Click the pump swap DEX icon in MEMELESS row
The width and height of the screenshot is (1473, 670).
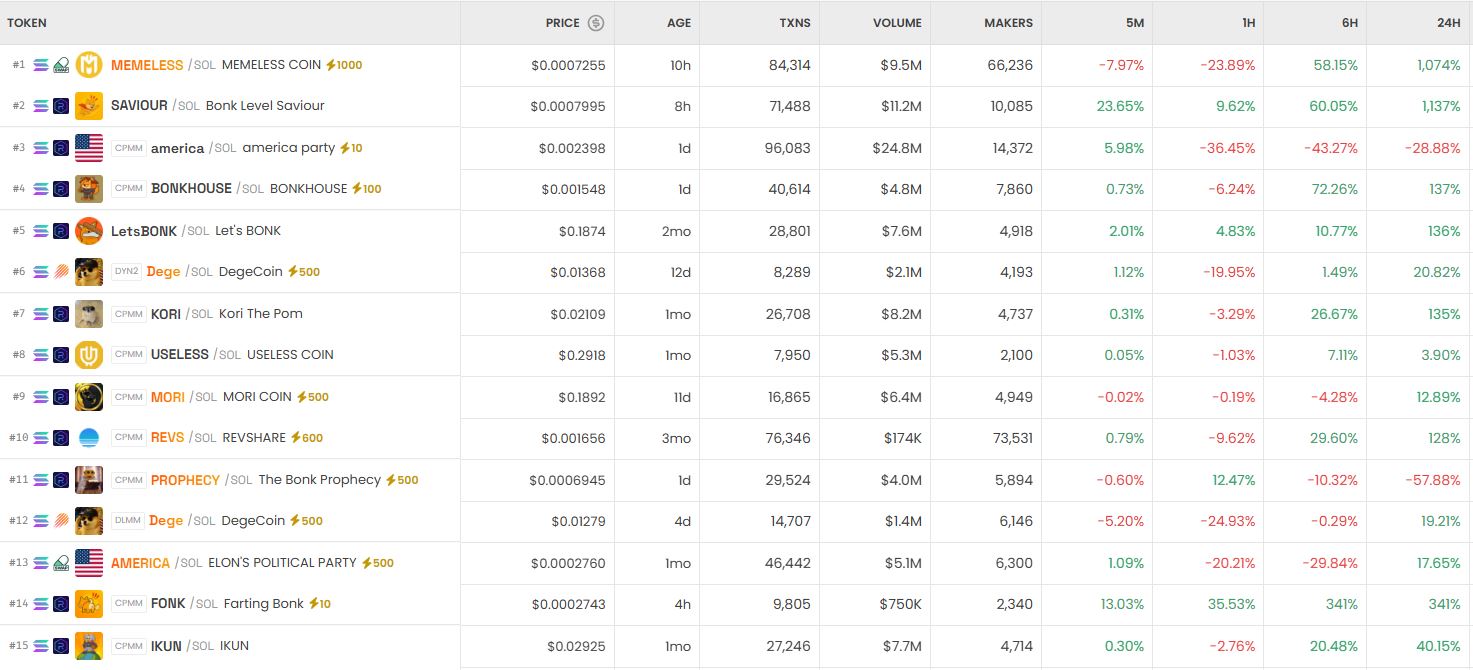(60, 65)
